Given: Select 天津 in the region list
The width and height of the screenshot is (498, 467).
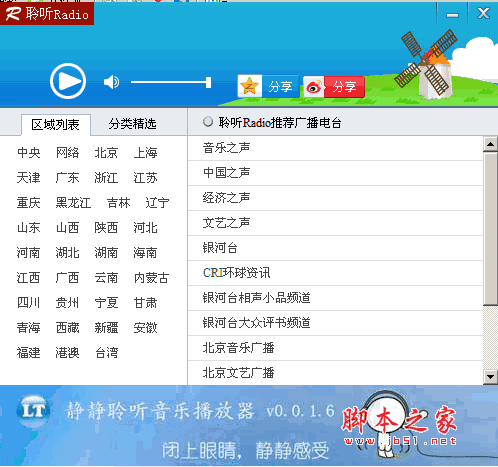Looking at the screenshot, I should tap(29, 178).
